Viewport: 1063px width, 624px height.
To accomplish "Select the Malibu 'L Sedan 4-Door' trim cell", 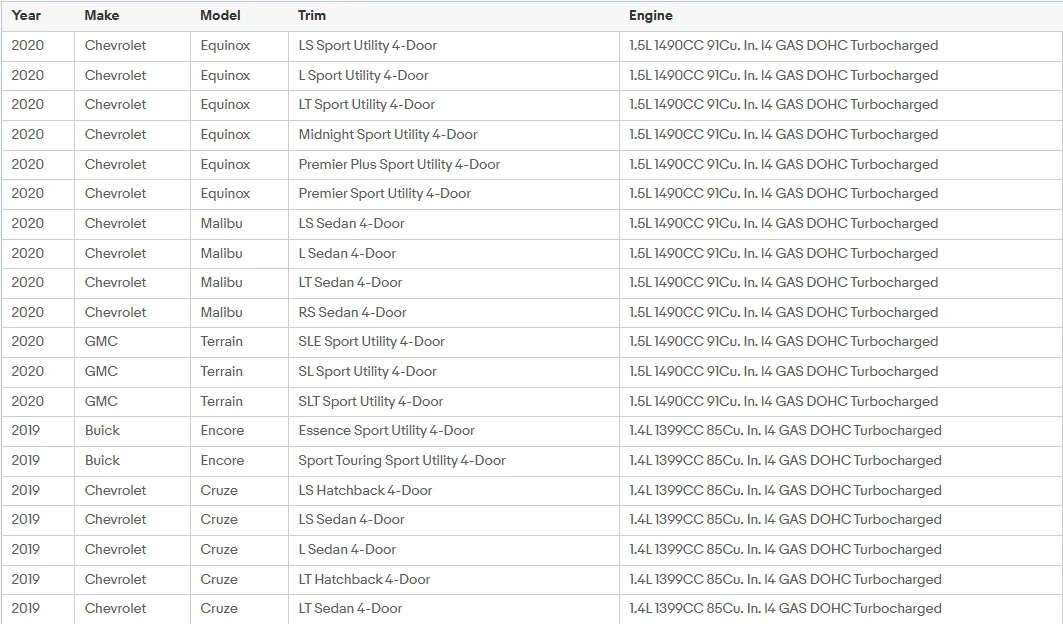I will 454,253.
